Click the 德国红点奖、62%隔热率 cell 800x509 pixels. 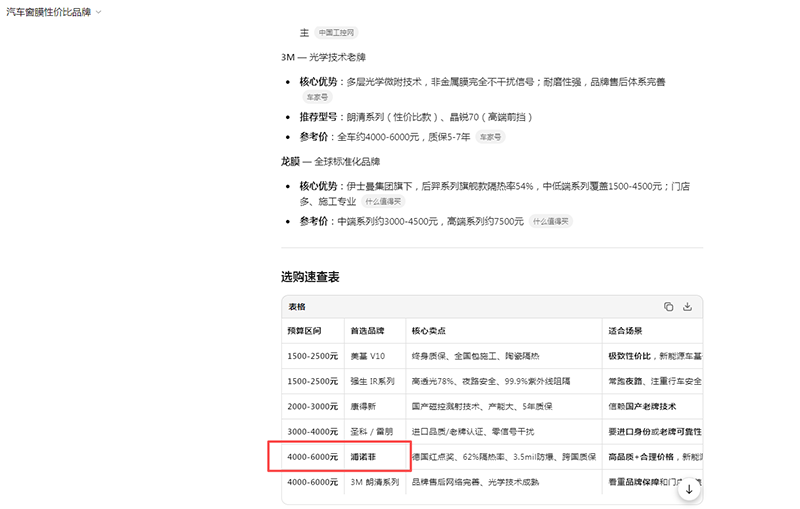[x=504, y=456]
